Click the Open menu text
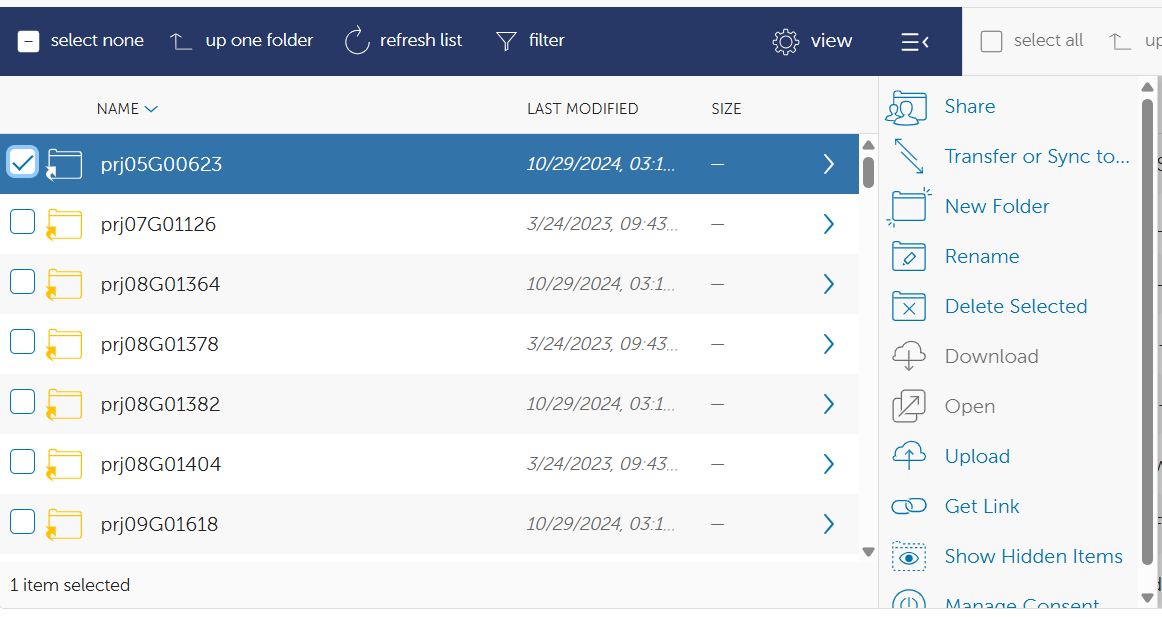This screenshot has width=1162, height=617. click(969, 407)
